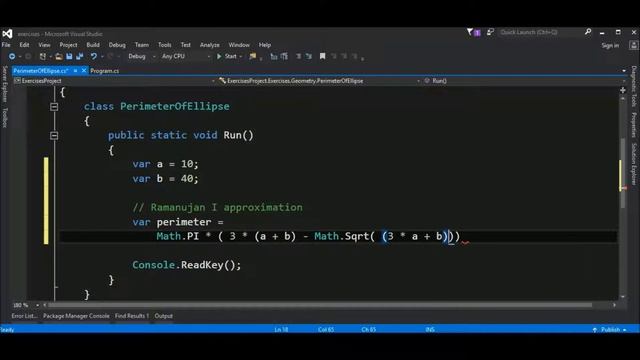Open the Build menu

pos(93,45)
